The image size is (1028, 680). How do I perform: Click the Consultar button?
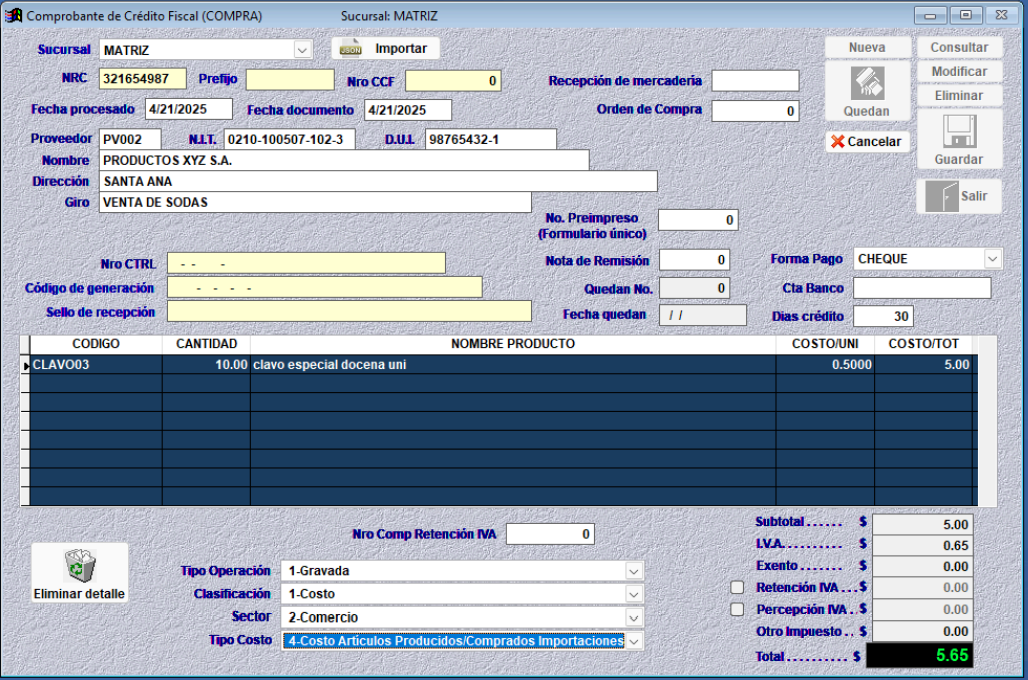959,48
